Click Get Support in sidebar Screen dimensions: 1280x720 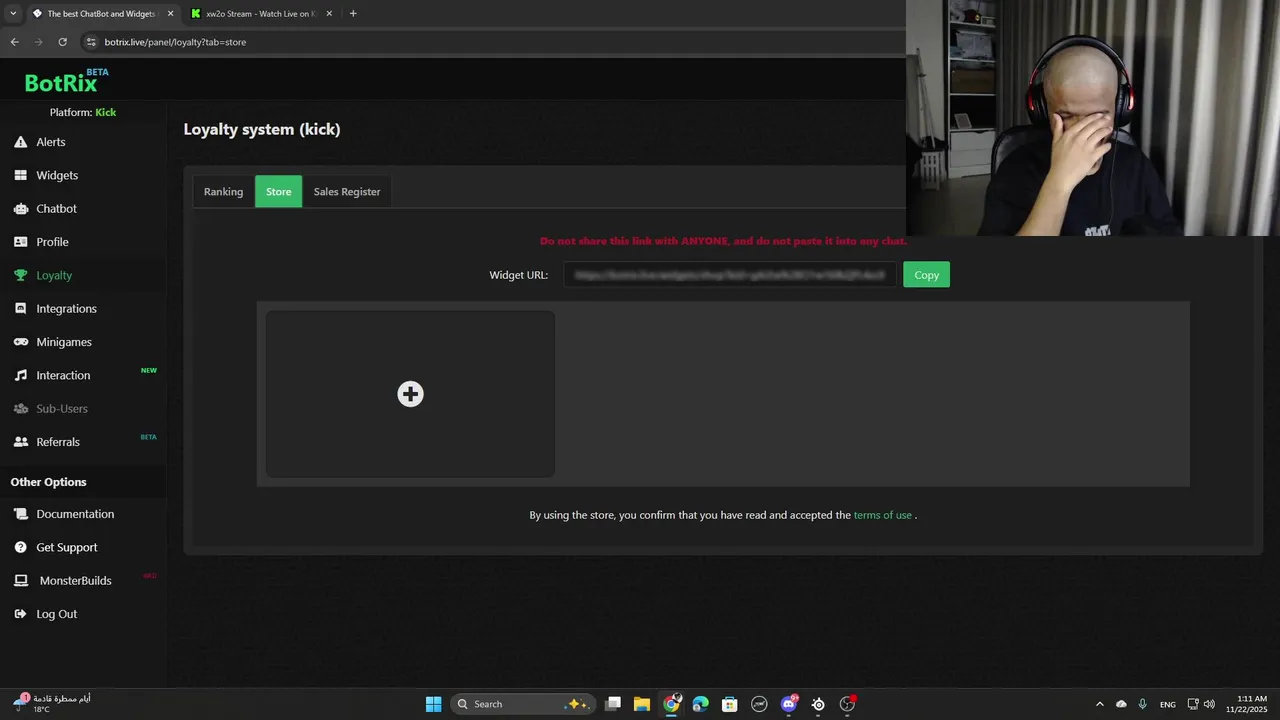pyautogui.click(x=67, y=547)
